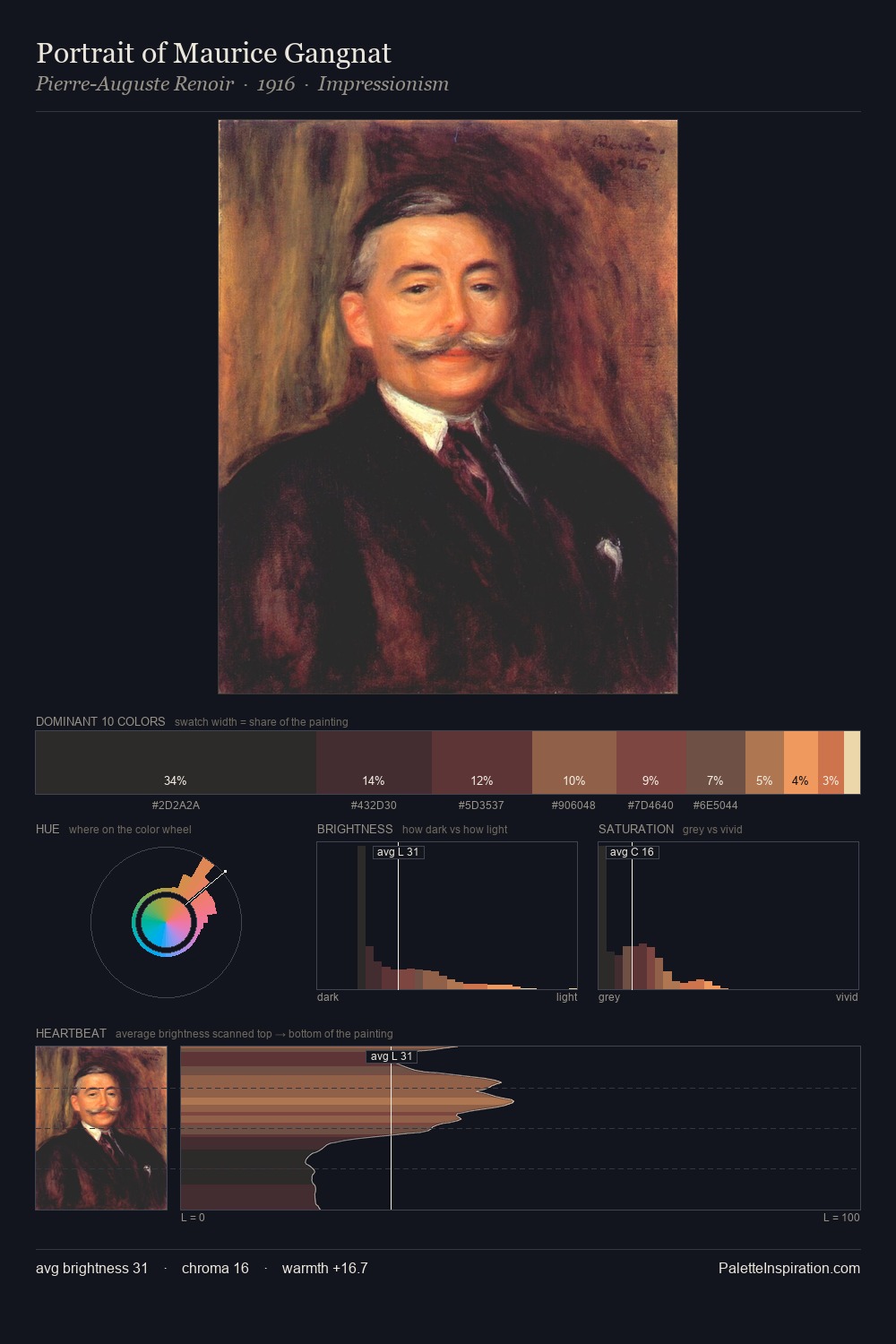
Task: Select the 34% dark swatch #2D2A2A
Action: pyautogui.click(x=176, y=762)
